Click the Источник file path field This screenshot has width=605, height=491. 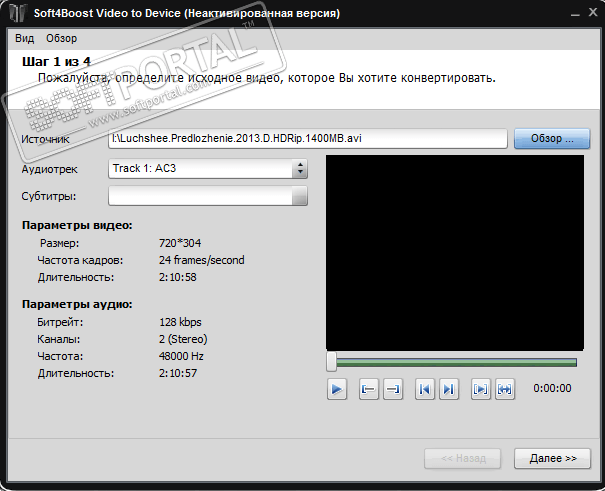pos(308,138)
